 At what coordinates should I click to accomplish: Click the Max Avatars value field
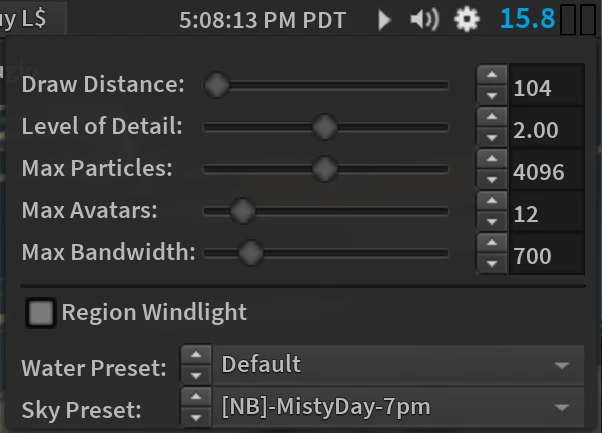point(545,214)
